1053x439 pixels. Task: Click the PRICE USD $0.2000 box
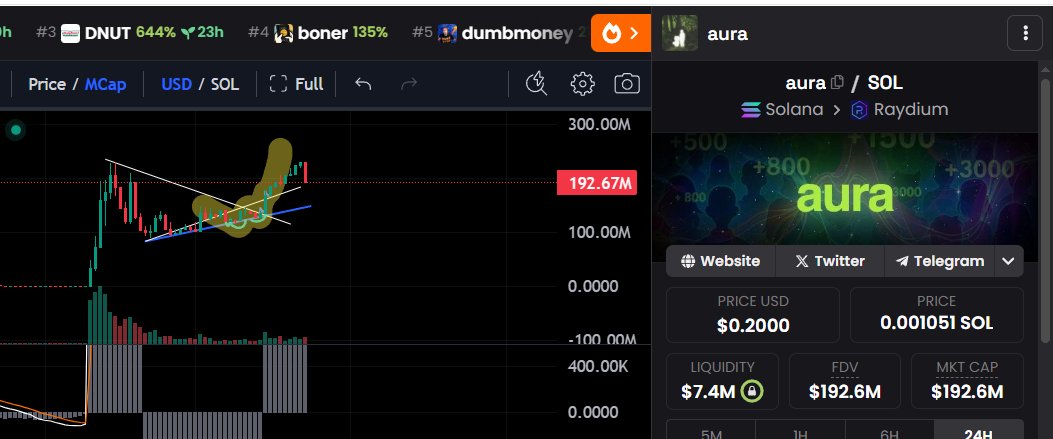752,315
